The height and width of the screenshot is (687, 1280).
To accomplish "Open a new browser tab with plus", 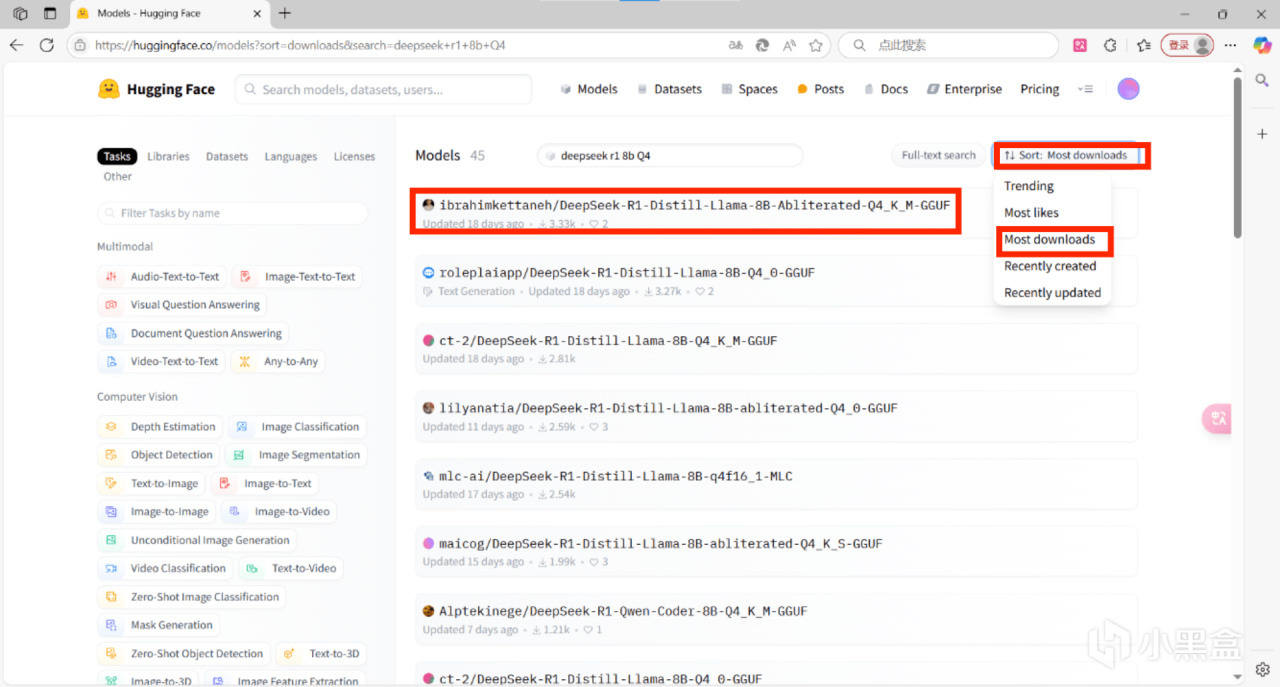I will tap(285, 13).
